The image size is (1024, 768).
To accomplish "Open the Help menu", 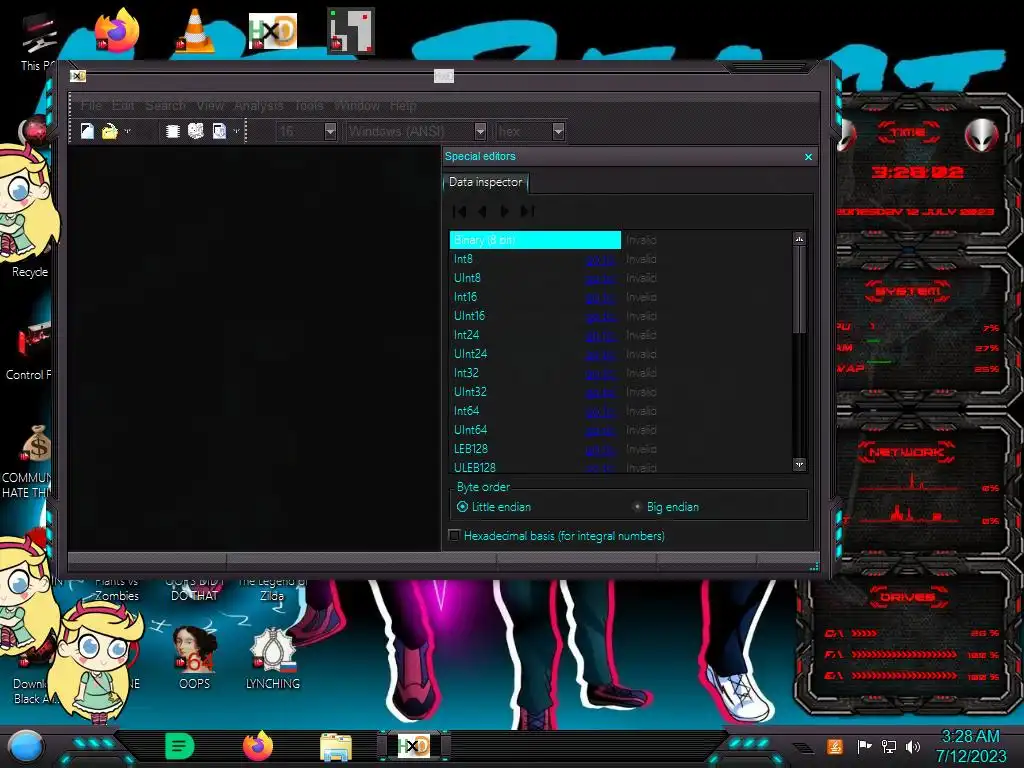I will pyautogui.click(x=403, y=105).
